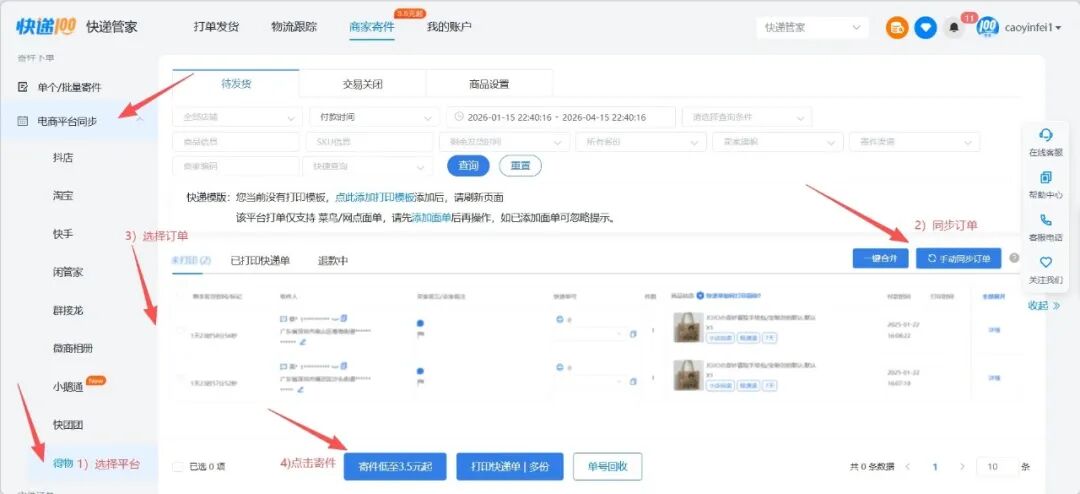Click the 快递100 user avatar icon
Image resolution: width=1080 pixels, height=494 pixels.
point(988,28)
